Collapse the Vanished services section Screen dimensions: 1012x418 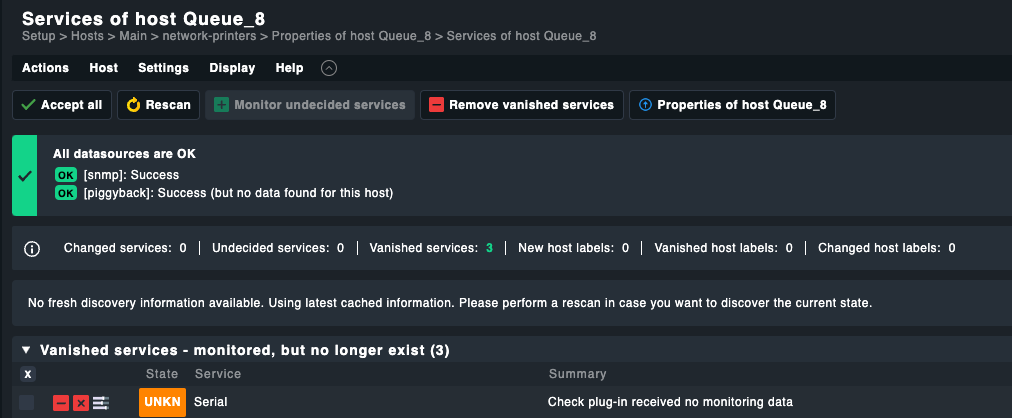(26, 351)
